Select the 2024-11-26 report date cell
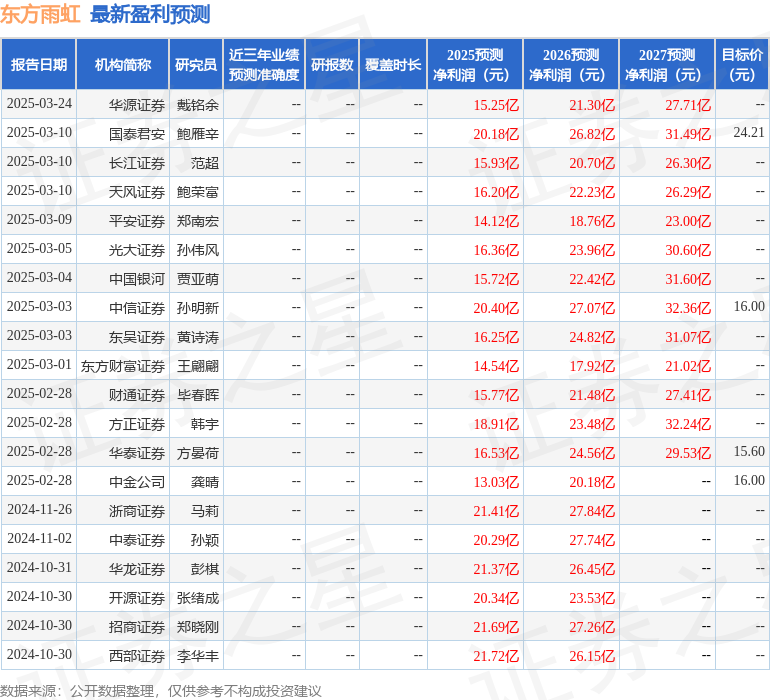Image resolution: width=770 pixels, height=700 pixels. [x=39, y=510]
